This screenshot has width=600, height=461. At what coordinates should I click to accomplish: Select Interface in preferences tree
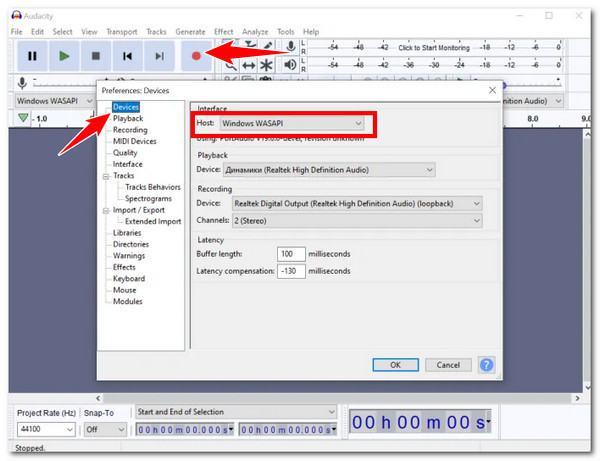pyautogui.click(x=127, y=164)
